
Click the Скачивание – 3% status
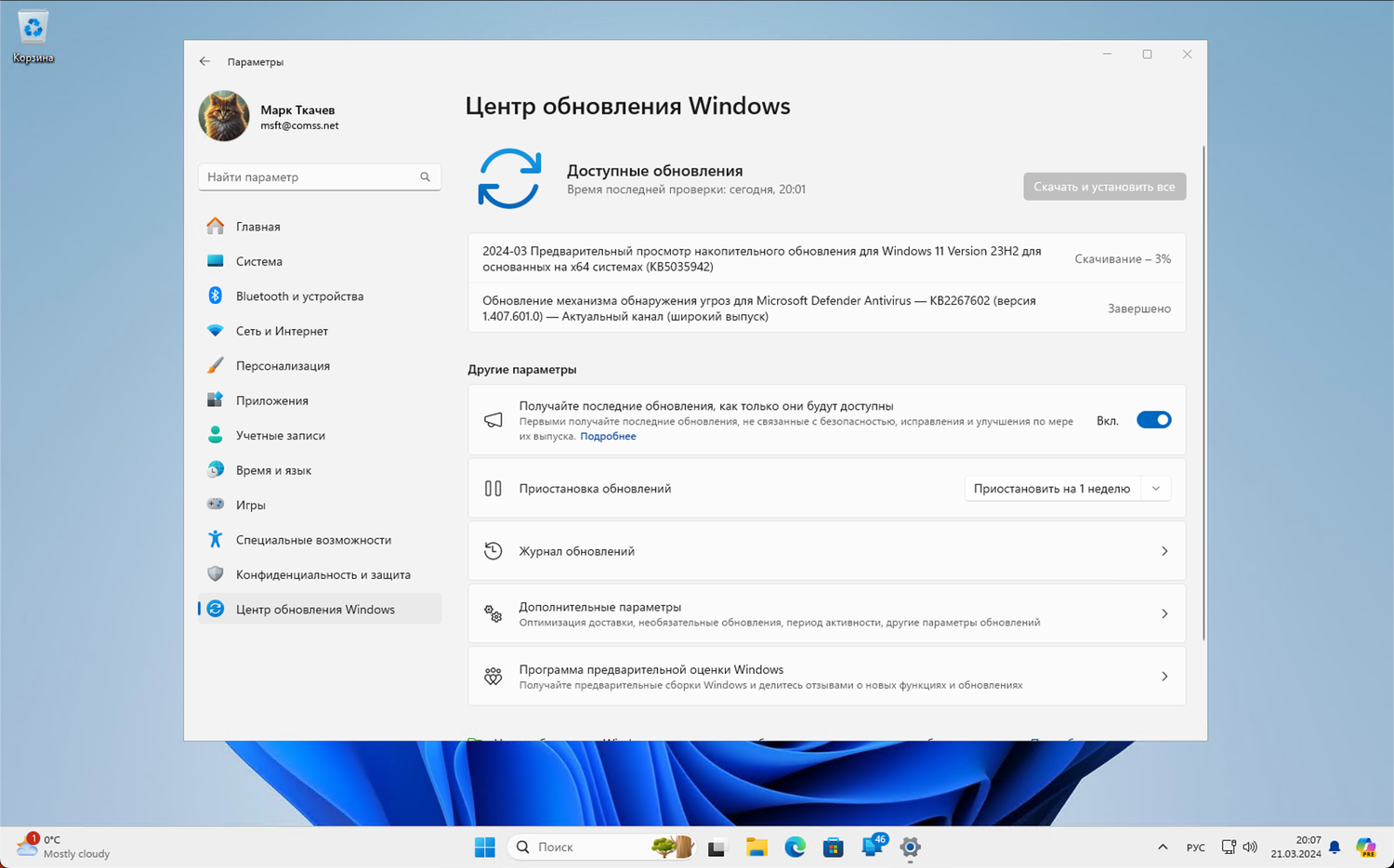point(1123,259)
